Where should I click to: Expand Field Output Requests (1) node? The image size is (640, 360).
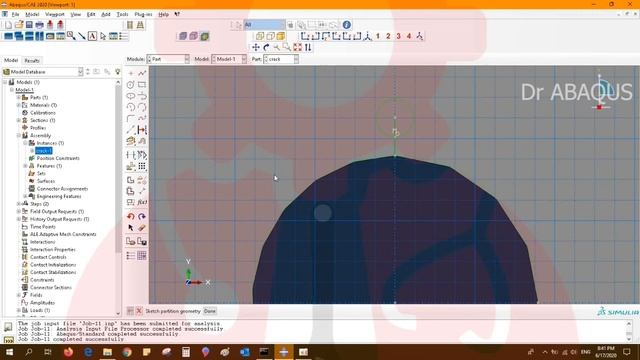18,211
